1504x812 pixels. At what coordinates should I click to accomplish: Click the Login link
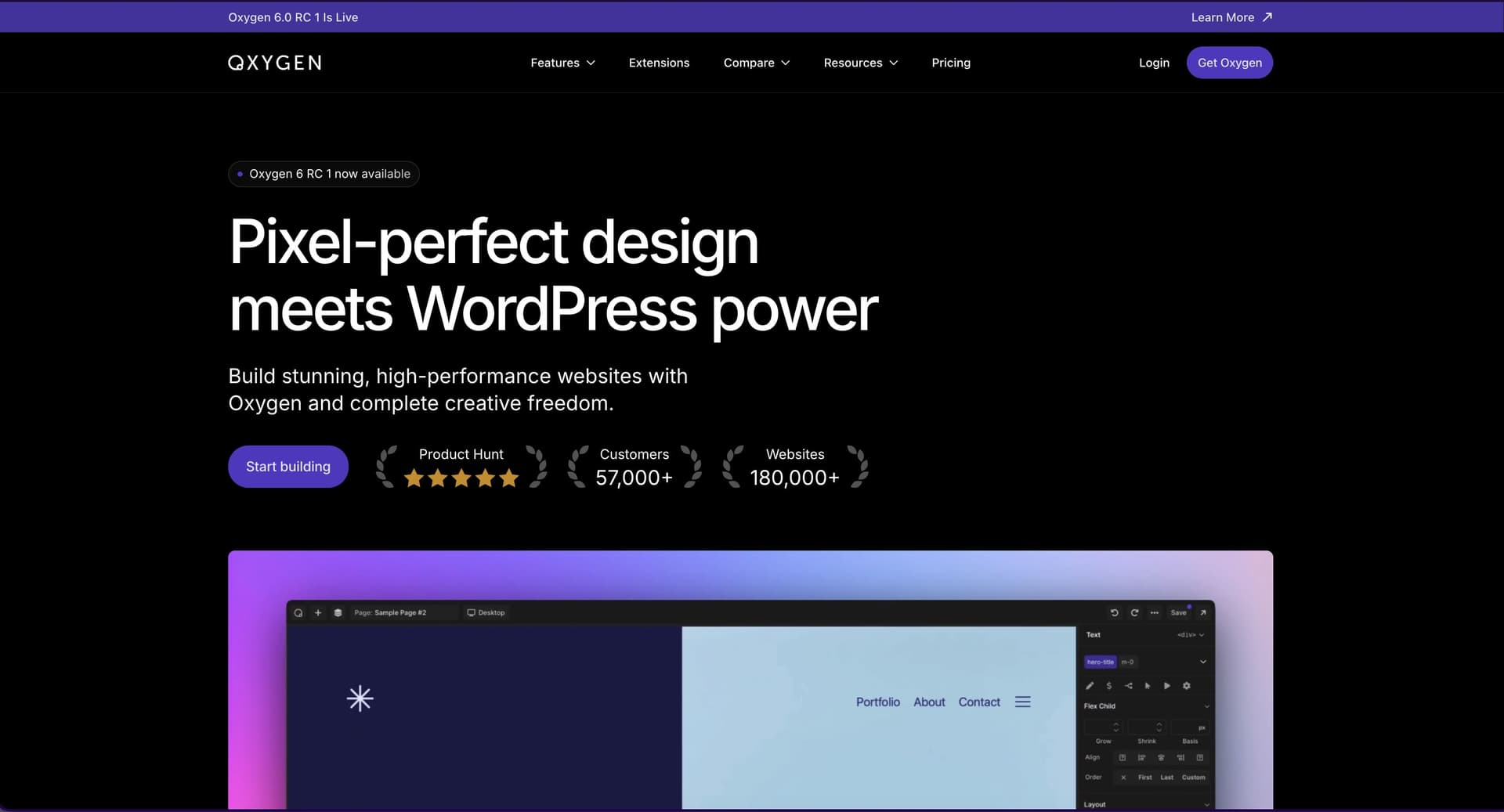click(1154, 63)
